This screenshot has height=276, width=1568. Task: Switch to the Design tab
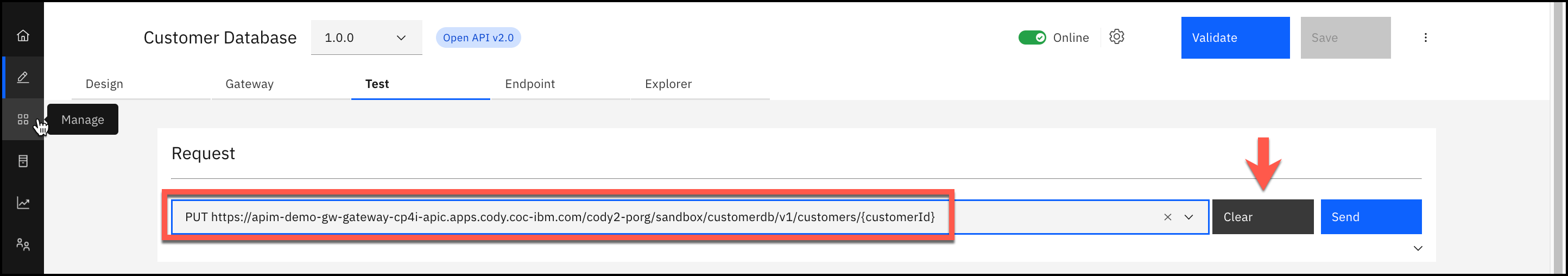[104, 84]
